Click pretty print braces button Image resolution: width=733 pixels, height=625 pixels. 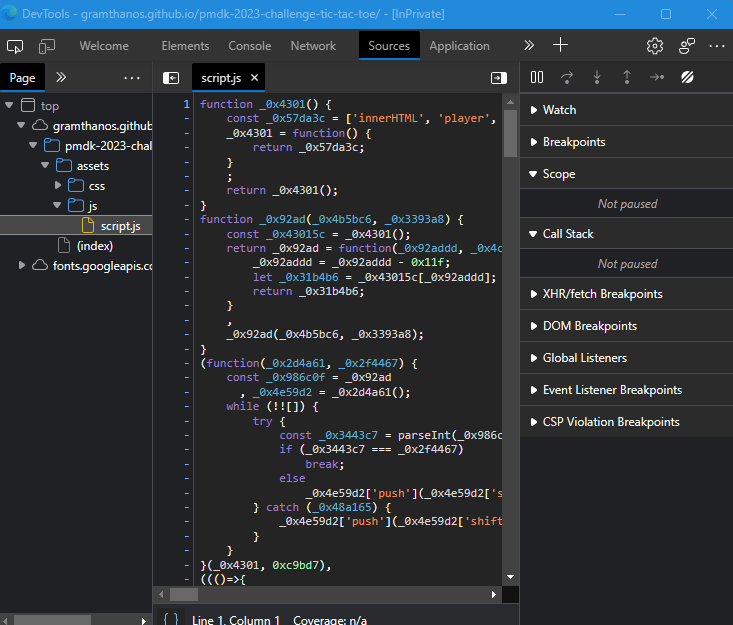pos(171,620)
